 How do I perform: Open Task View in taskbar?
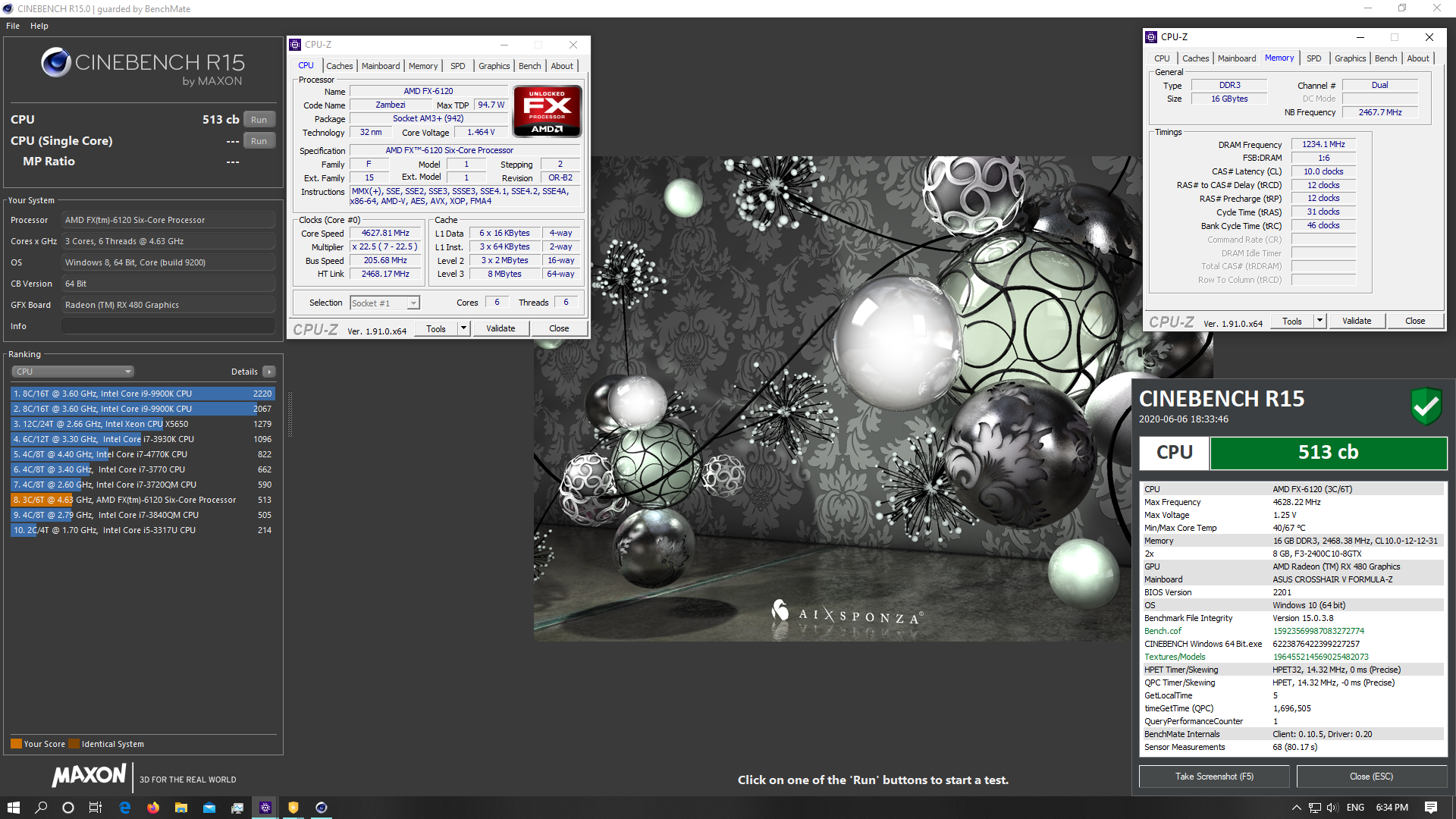pyautogui.click(x=96, y=808)
